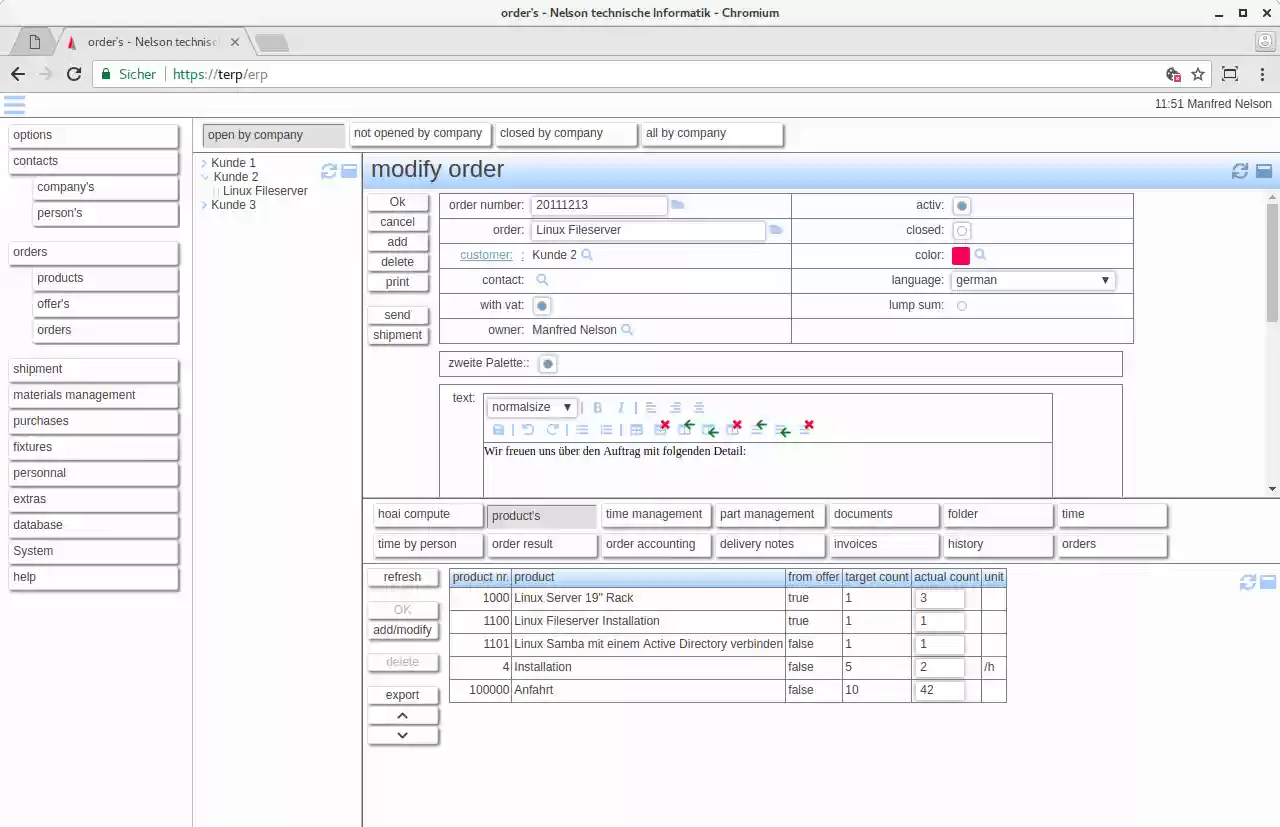Insert a table using the table icon
Screen dimensions: 1280x827
click(637, 429)
